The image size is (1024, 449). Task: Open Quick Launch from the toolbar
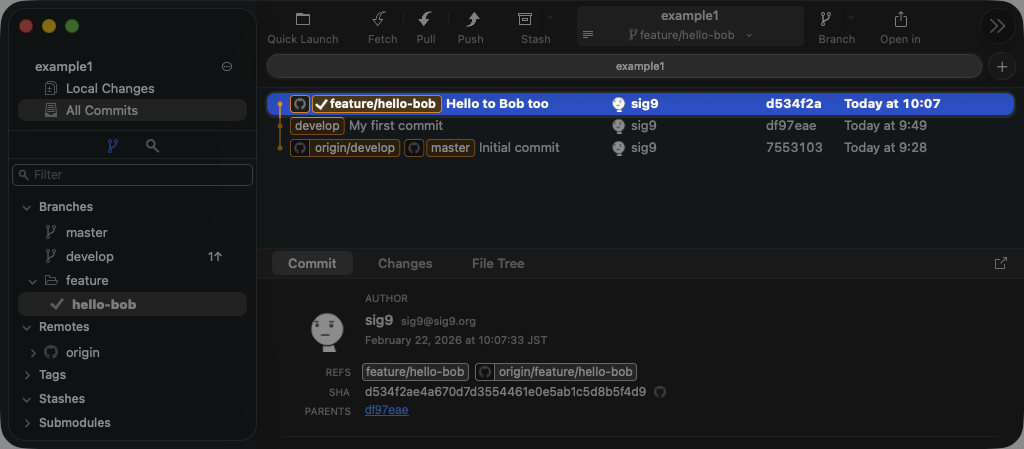point(303,20)
